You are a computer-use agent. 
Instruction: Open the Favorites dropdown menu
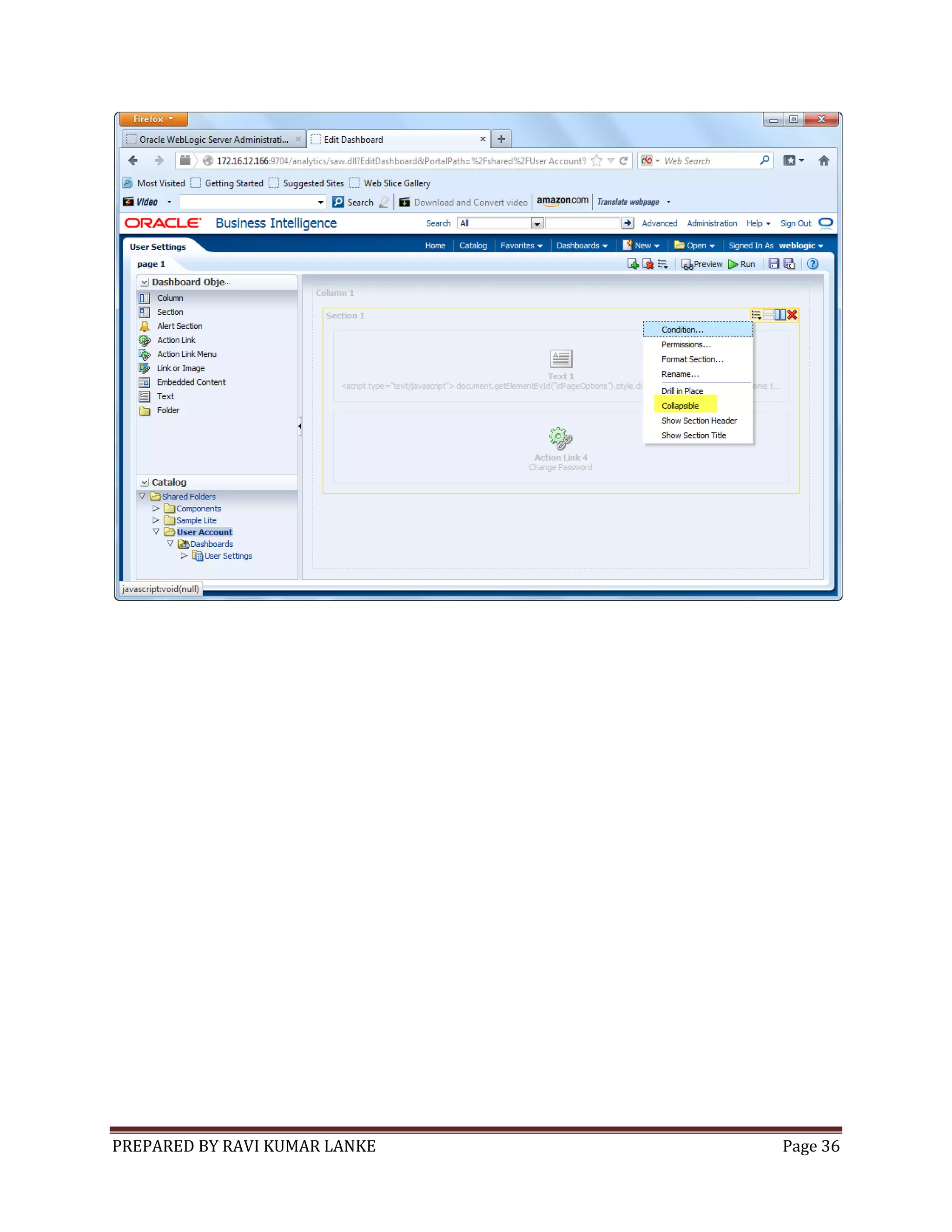(522, 245)
